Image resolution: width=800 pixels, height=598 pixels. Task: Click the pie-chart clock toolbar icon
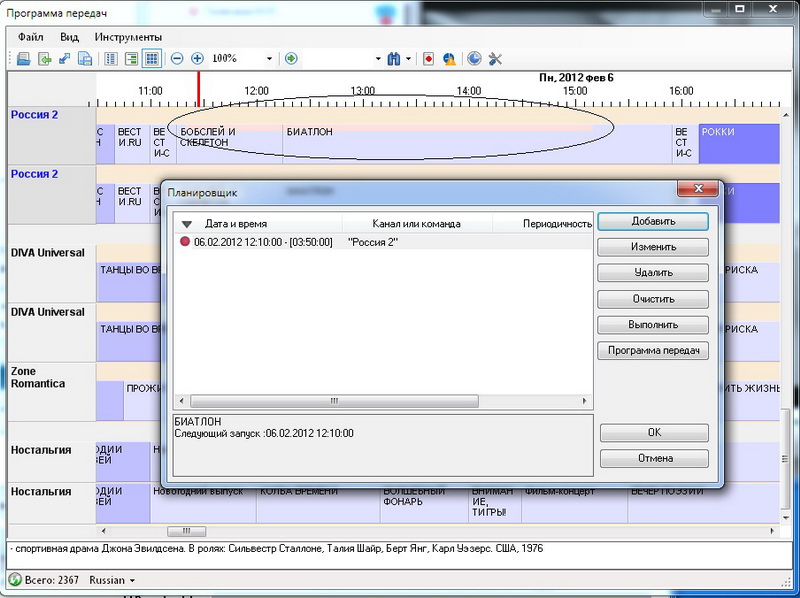[x=474, y=59]
